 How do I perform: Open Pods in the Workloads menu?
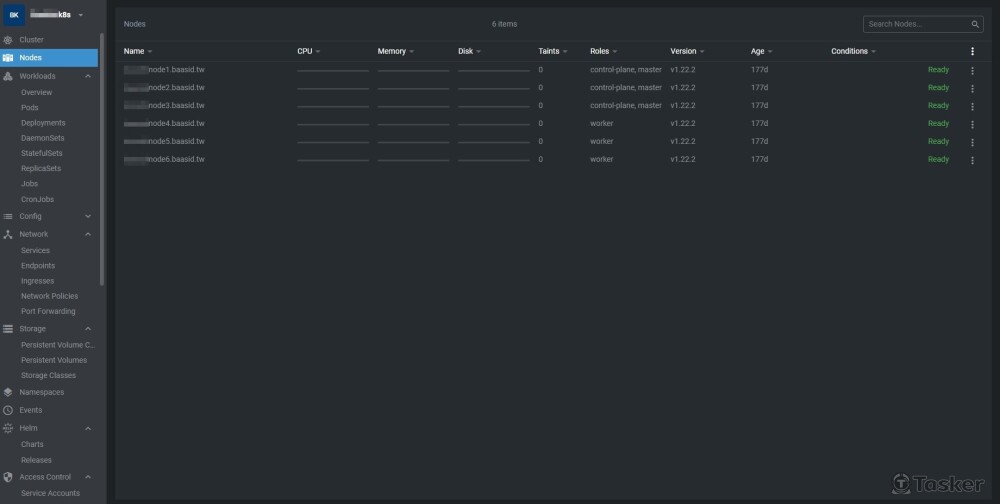click(30, 108)
